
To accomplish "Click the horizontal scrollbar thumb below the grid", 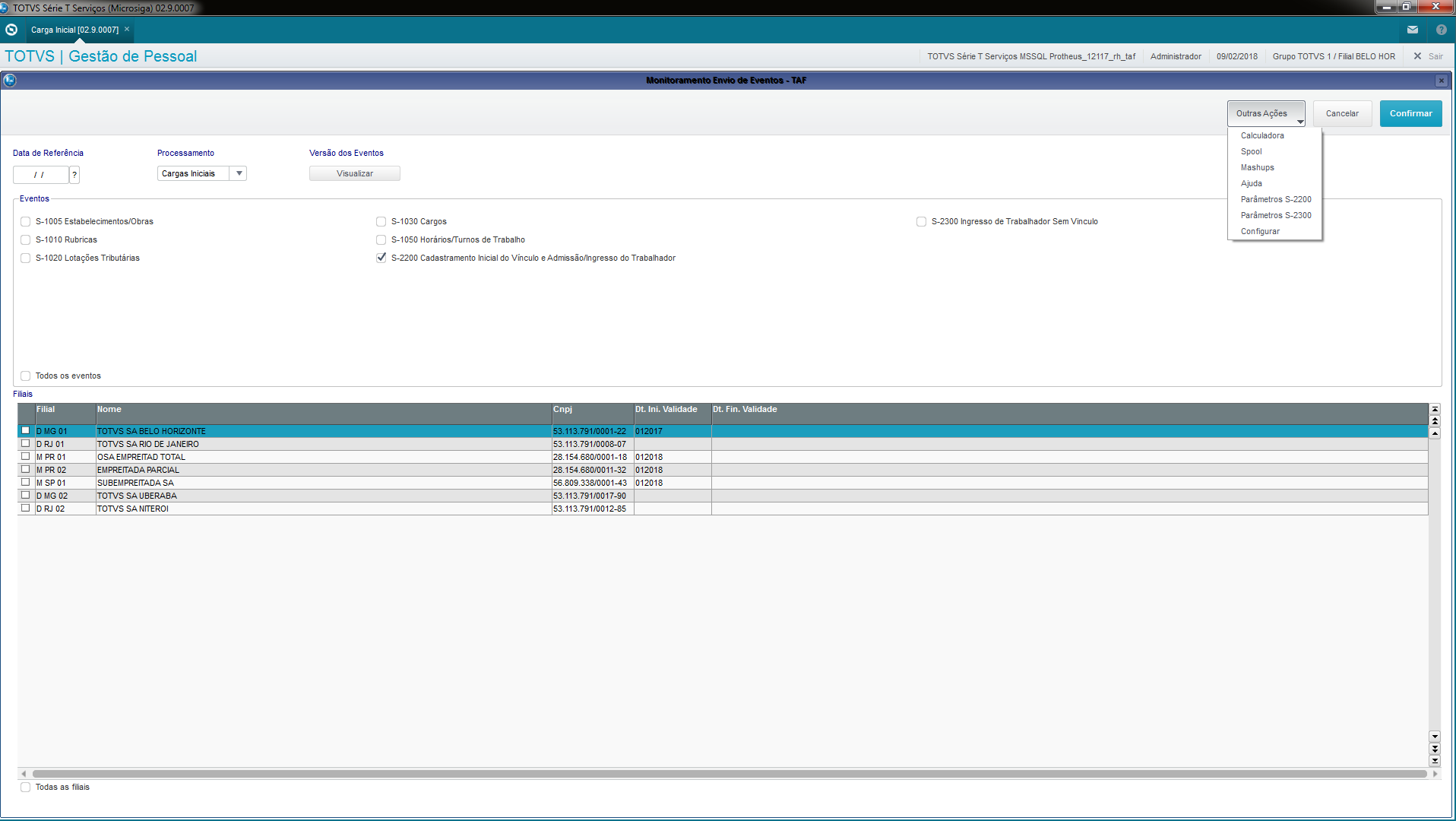I will coord(730,774).
